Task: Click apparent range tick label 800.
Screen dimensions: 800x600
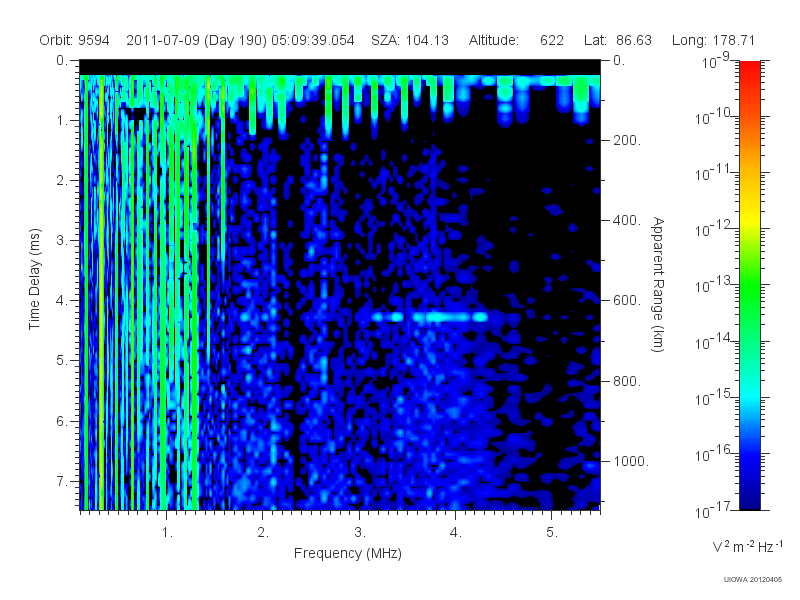Action: [627, 381]
